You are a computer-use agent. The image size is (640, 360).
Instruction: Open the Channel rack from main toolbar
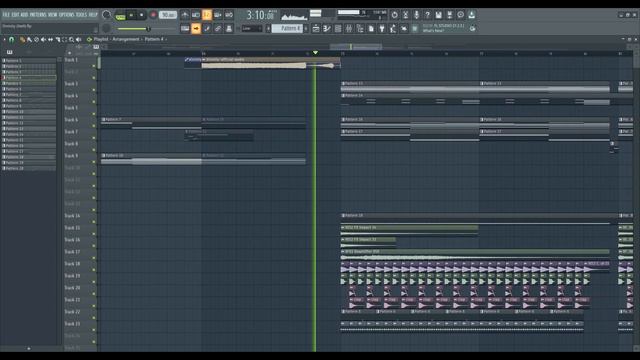338,29
